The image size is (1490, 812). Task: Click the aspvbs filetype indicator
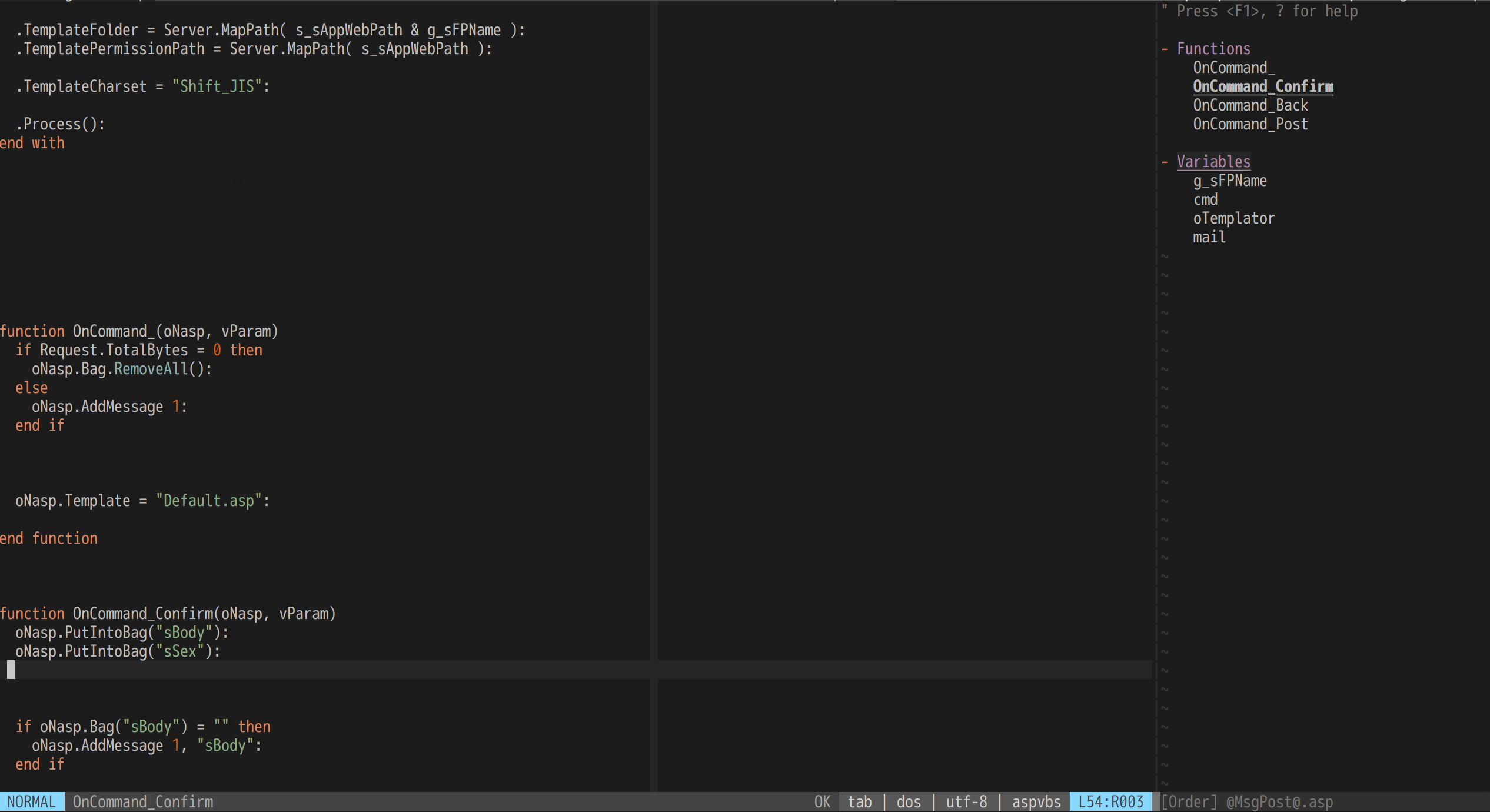tap(1036, 801)
